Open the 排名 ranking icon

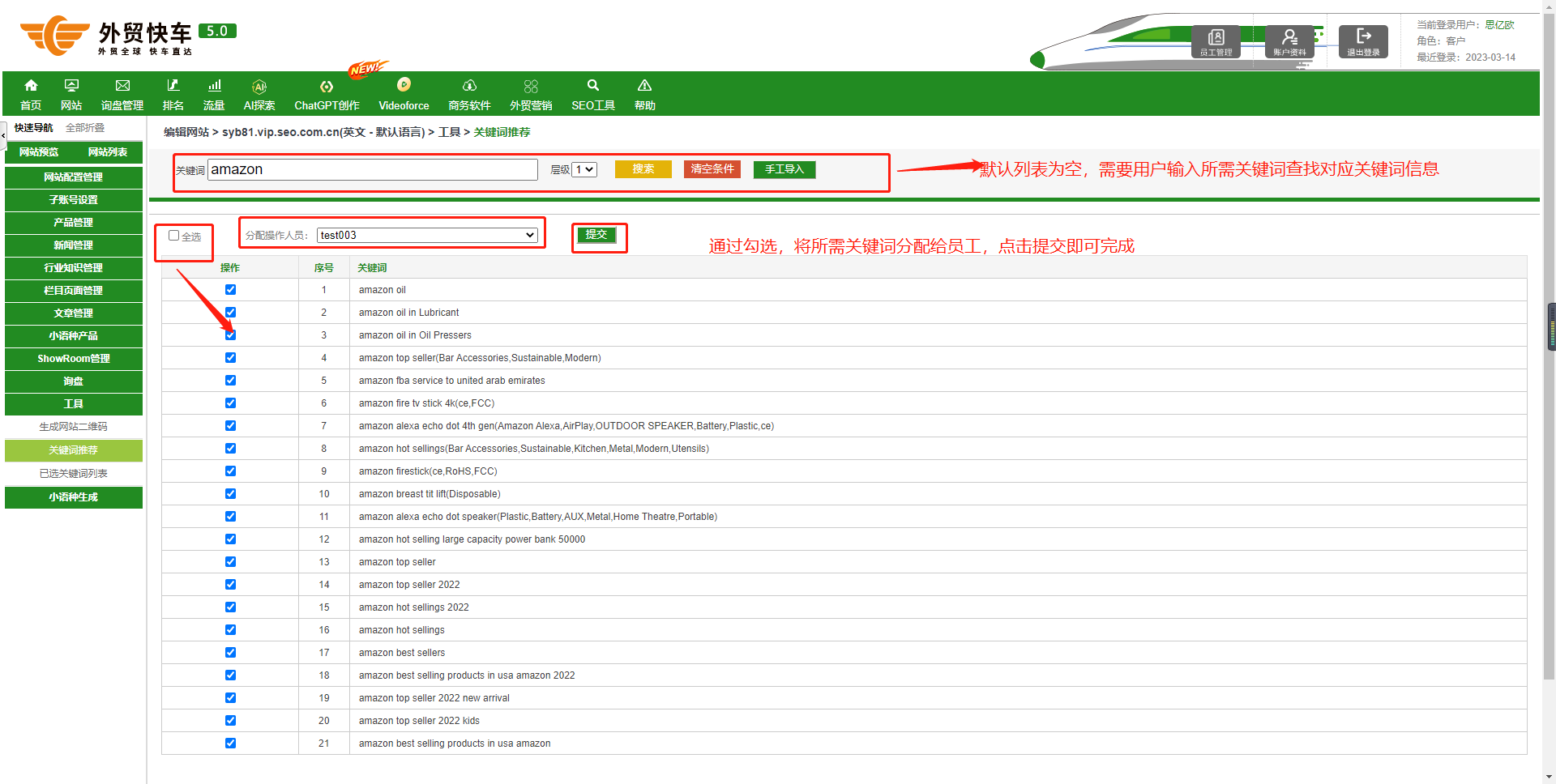[x=173, y=86]
